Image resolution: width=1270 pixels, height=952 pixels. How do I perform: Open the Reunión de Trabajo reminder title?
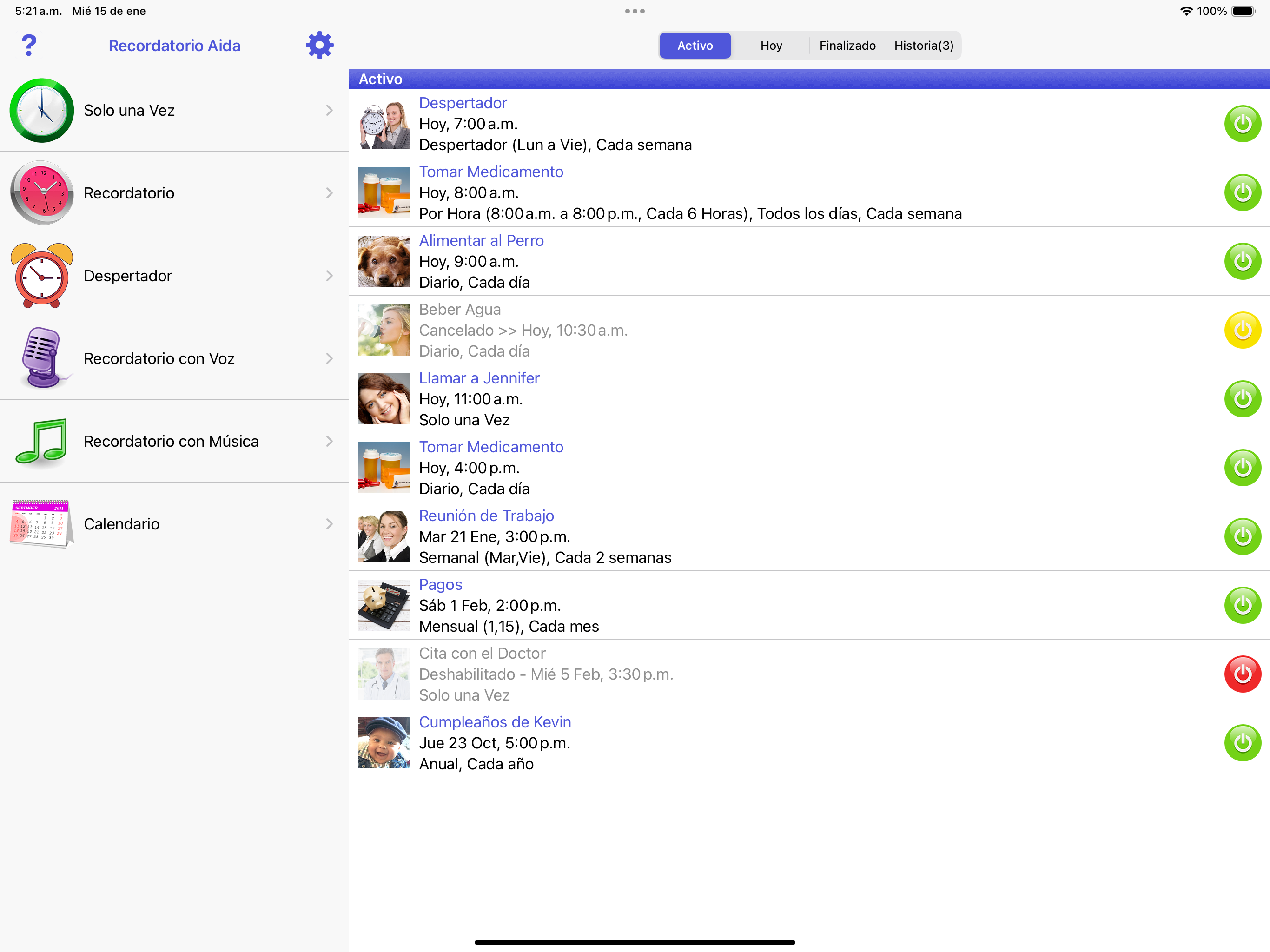[486, 516]
